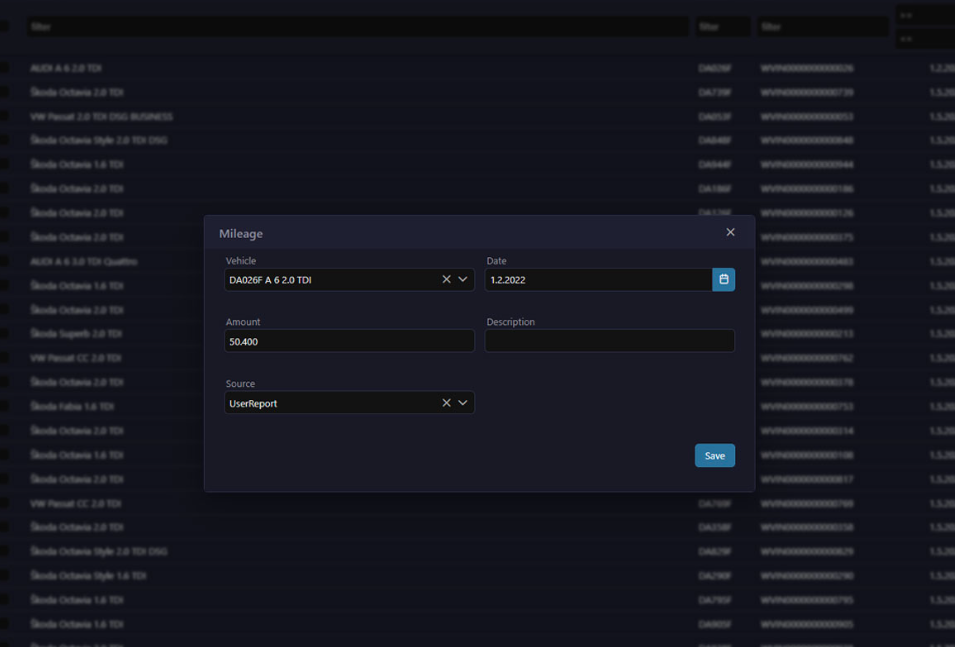
Task: Select the AUDI A 6 3.0 TDI Quattro row
Action: (x=84, y=261)
